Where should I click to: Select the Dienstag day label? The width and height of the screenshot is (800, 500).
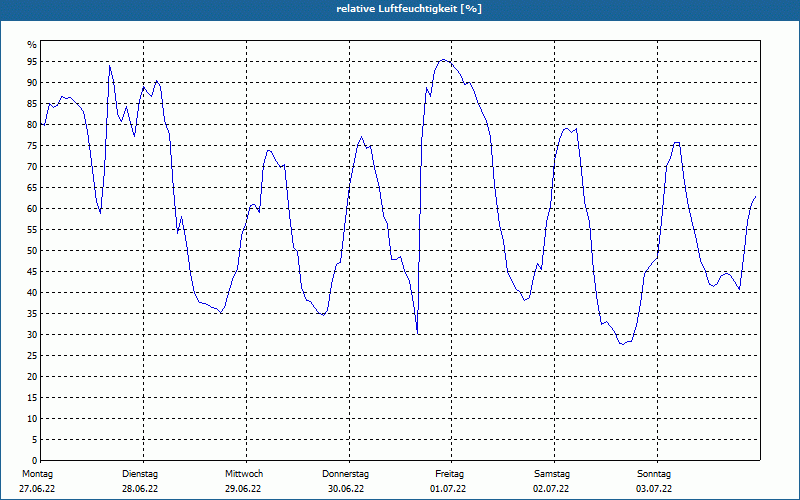coord(140,474)
